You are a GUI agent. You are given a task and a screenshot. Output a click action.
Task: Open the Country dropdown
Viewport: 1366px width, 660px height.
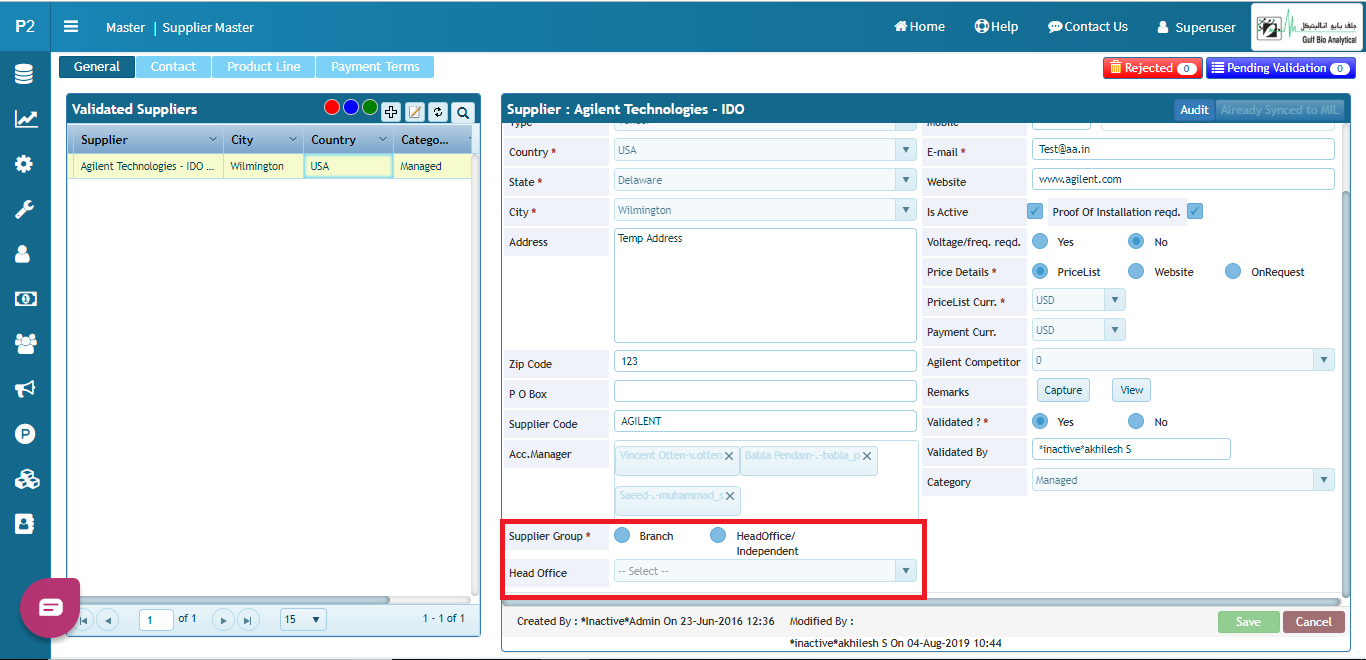(x=906, y=150)
